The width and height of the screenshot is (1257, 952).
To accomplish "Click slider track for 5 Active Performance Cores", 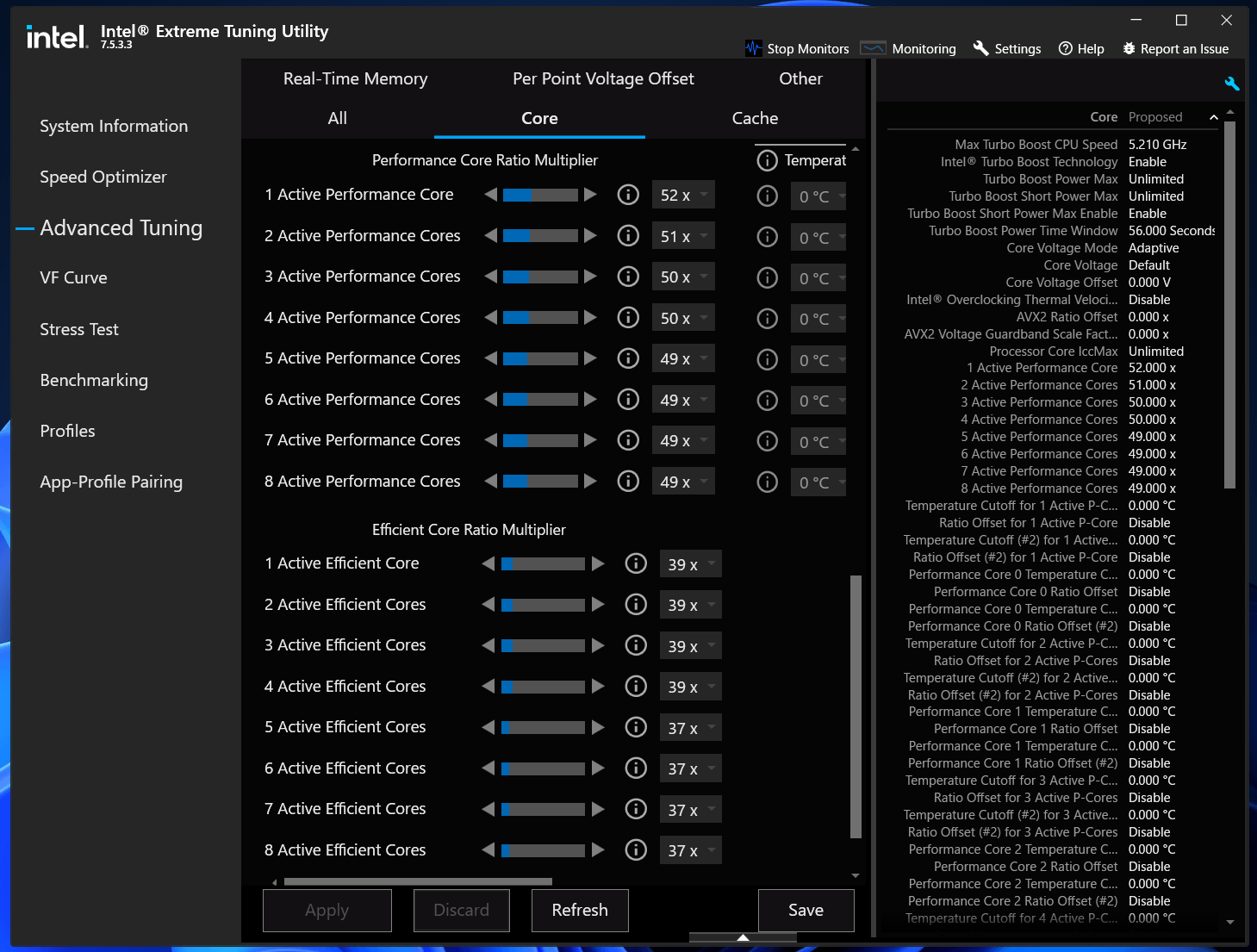I will pyautogui.click(x=540, y=358).
